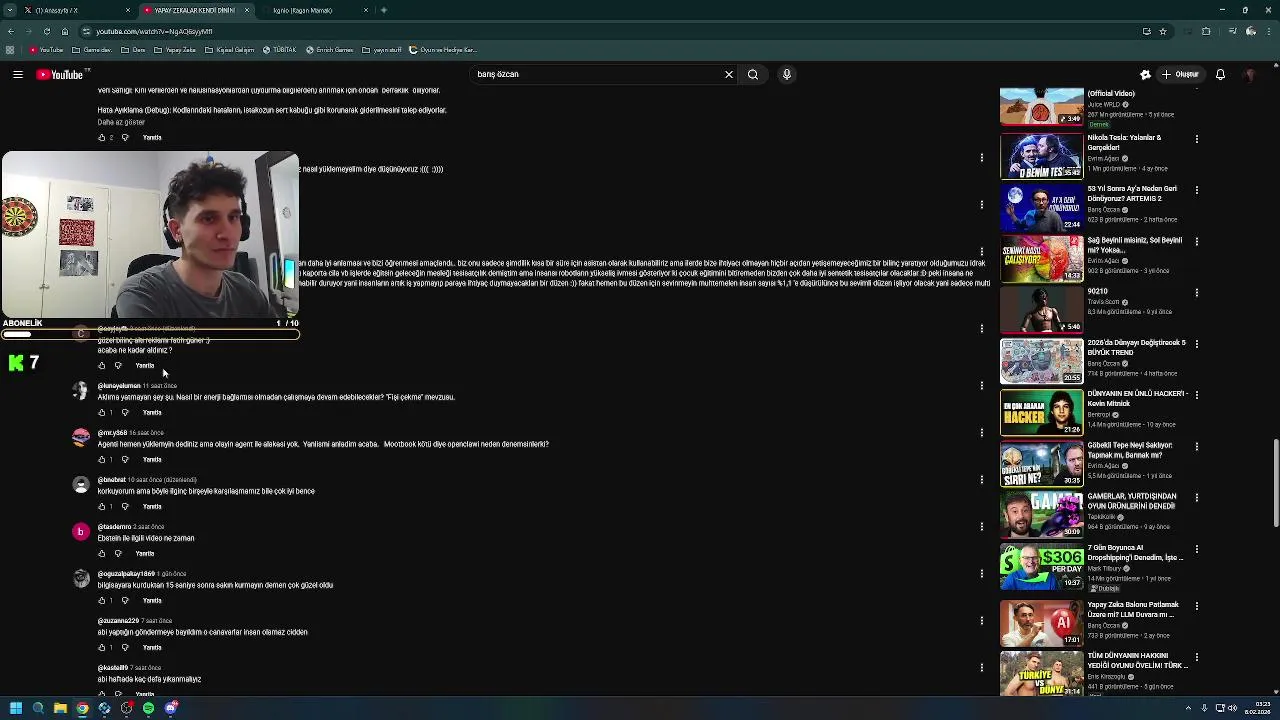Viewport: 1280px width, 720px height.
Task: Like the 'Ebstein ile ilgili video' comment
Action: (101, 553)
